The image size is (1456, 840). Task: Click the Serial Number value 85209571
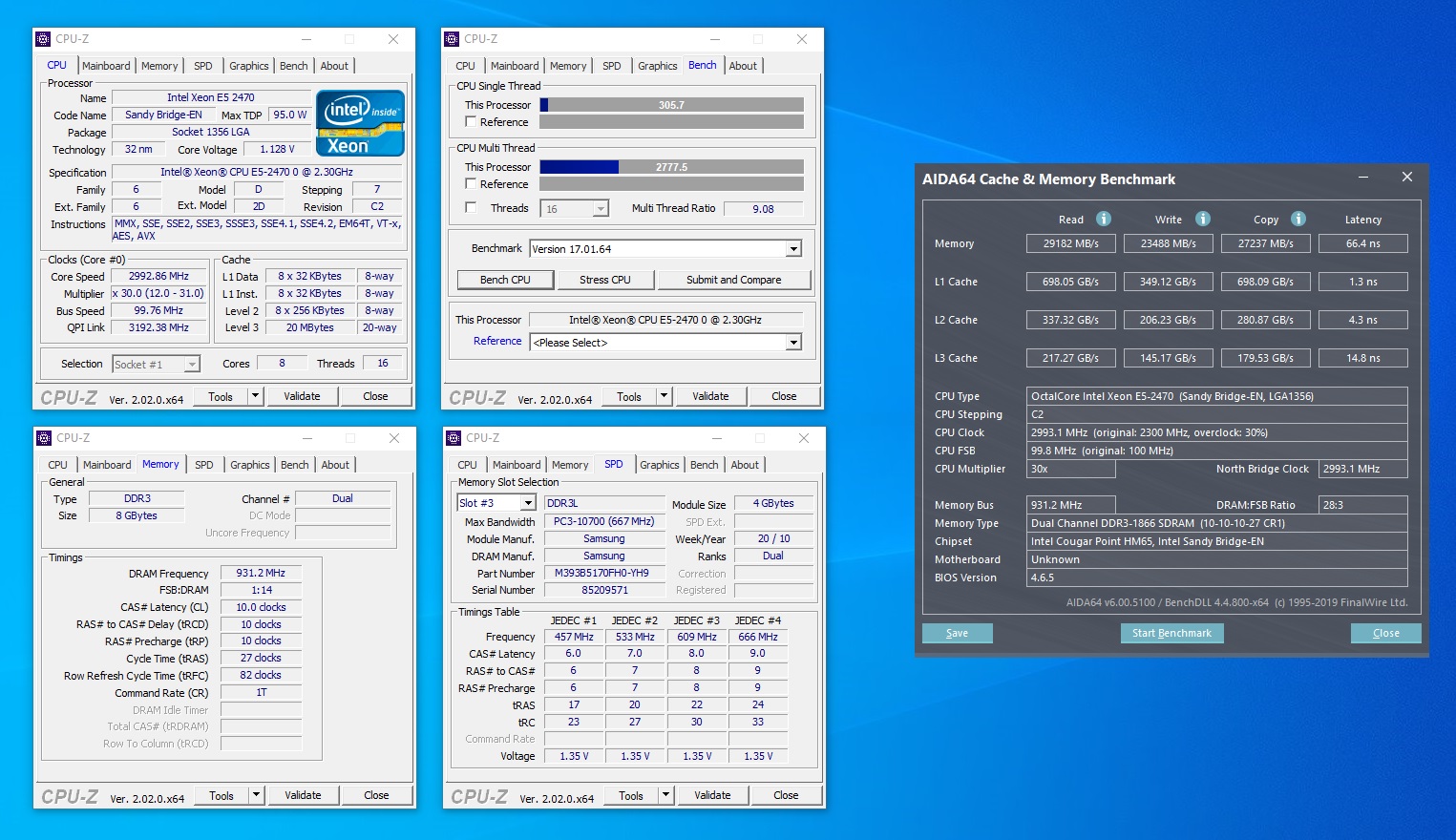click(x=604, y=591)
